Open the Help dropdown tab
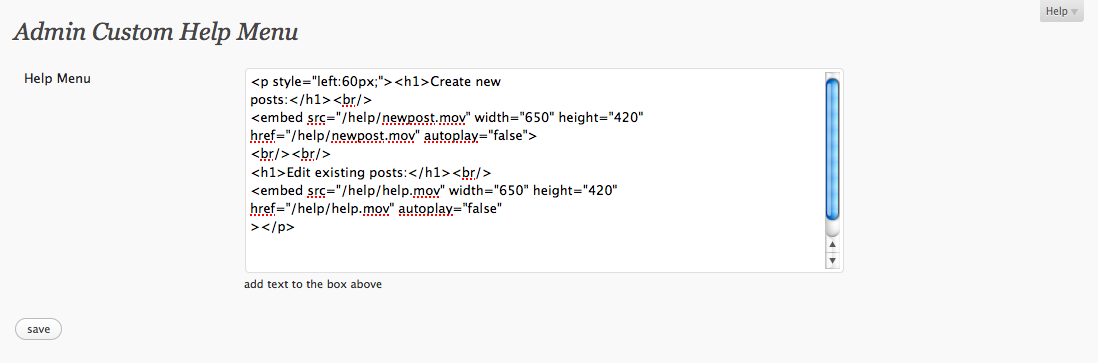The width and height of the screenshot is (1098, 363). point(1062,11)
